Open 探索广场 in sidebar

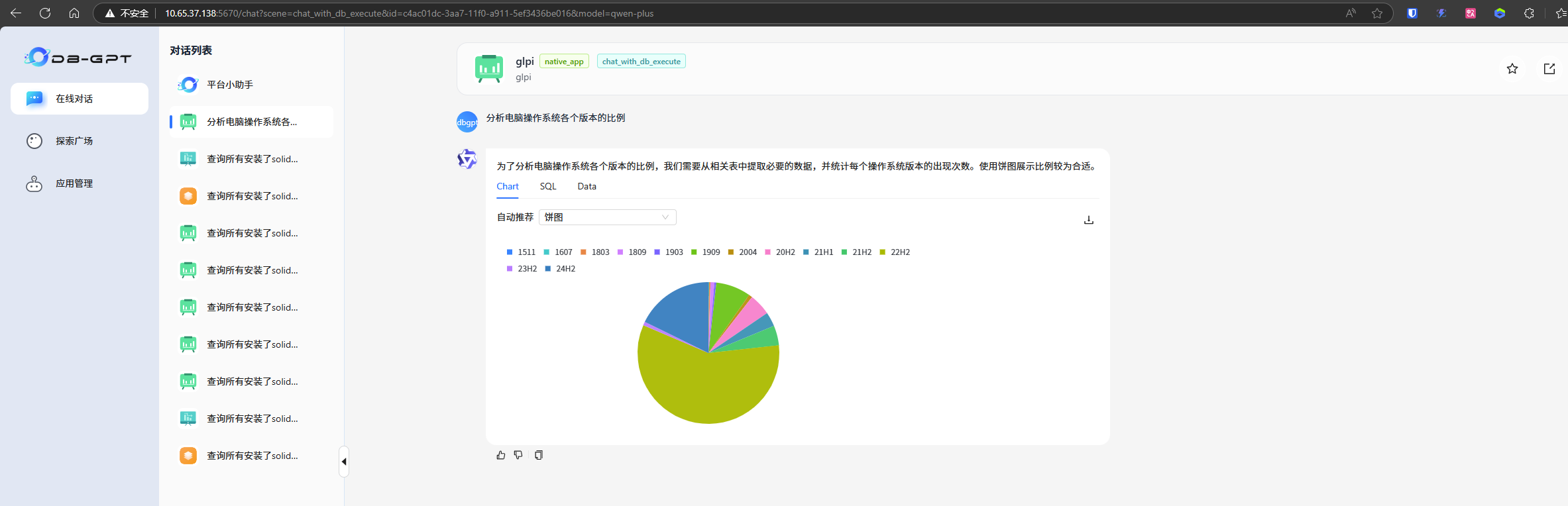pyautogui.click(x=80, y=141)
